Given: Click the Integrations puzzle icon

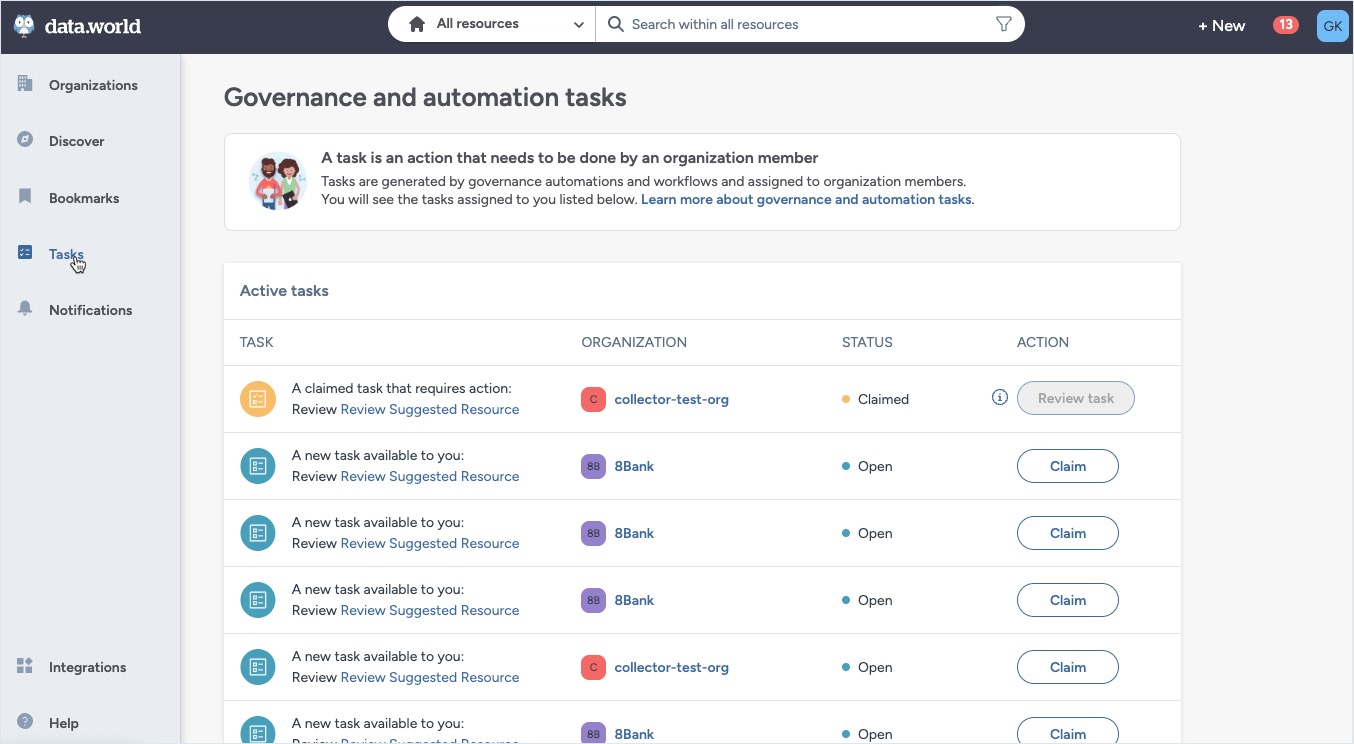Looking at the screenshot, I should (25, 666).
